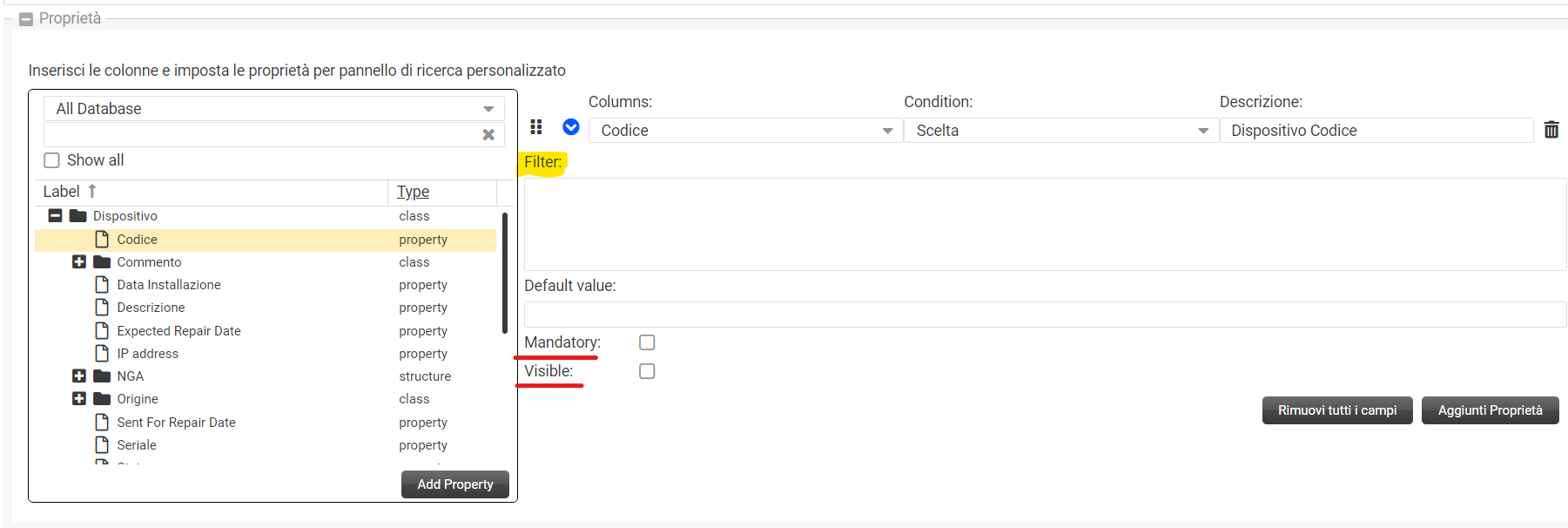Select the Seriale property in tree
The width and height of the screenshot is (1568, 528).
point(137,445)
